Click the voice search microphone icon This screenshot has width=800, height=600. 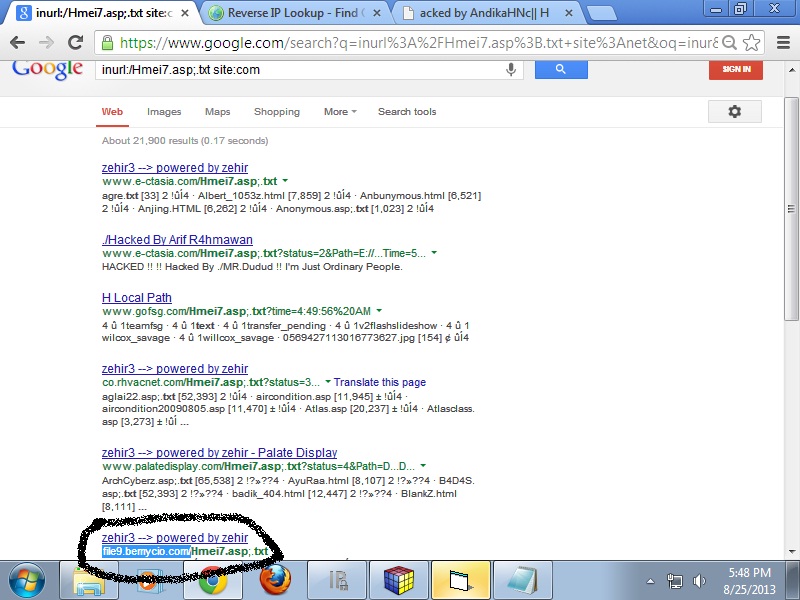[x=511, y=69]
